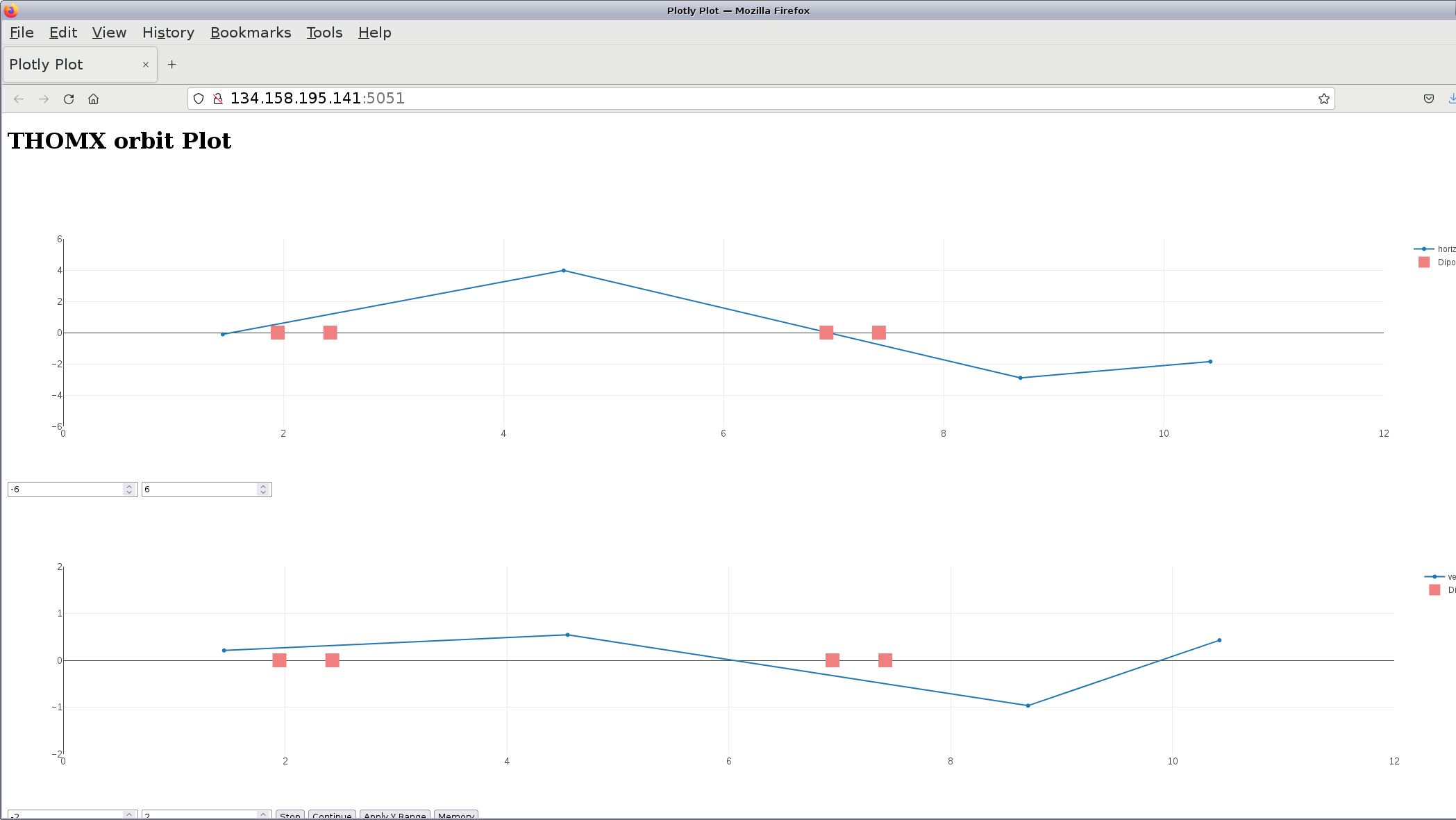Click the insecure connection padlock icon
The height and width of the screenshot is (820, 1456).
(x=217, y=99)
